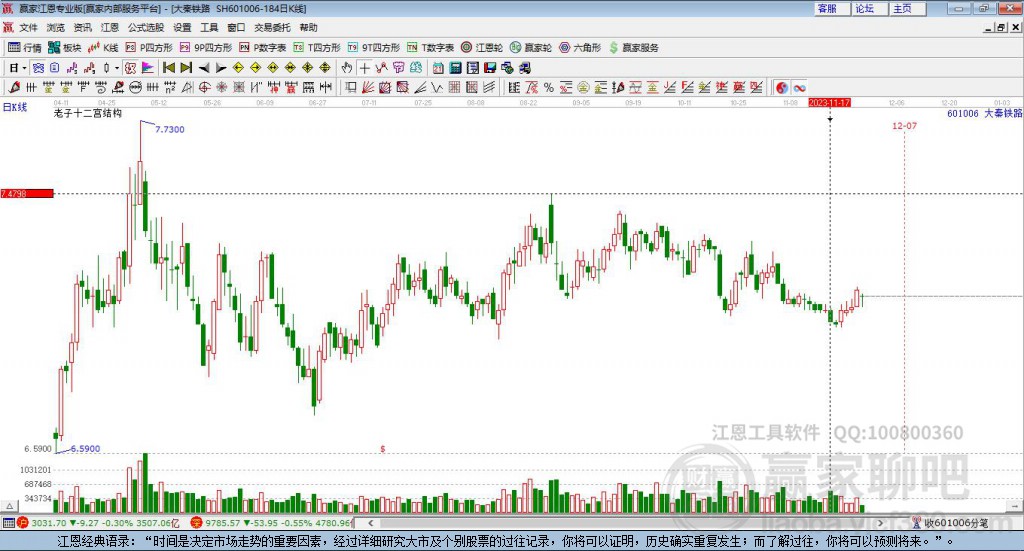This screenshot has width=1024, height=551.
Task: Click the black left arrow icon
Action: 204,68
